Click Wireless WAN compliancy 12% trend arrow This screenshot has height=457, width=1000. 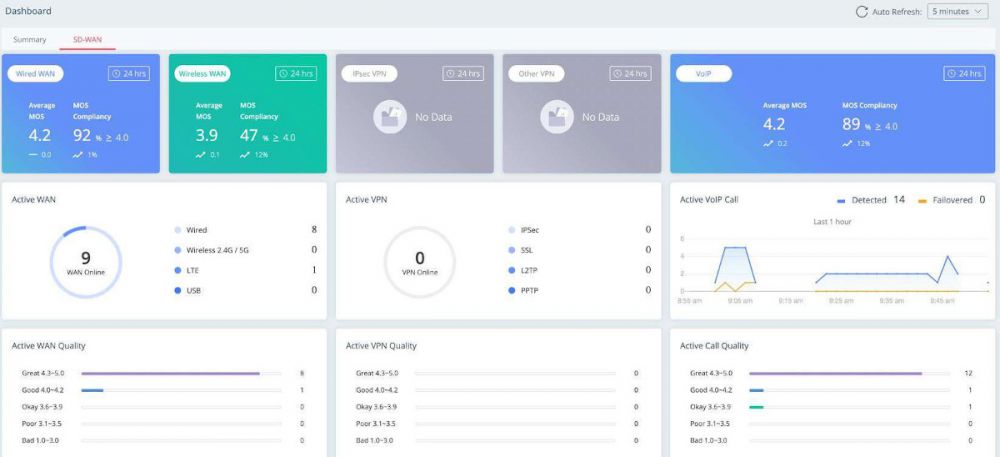(245, 155)
